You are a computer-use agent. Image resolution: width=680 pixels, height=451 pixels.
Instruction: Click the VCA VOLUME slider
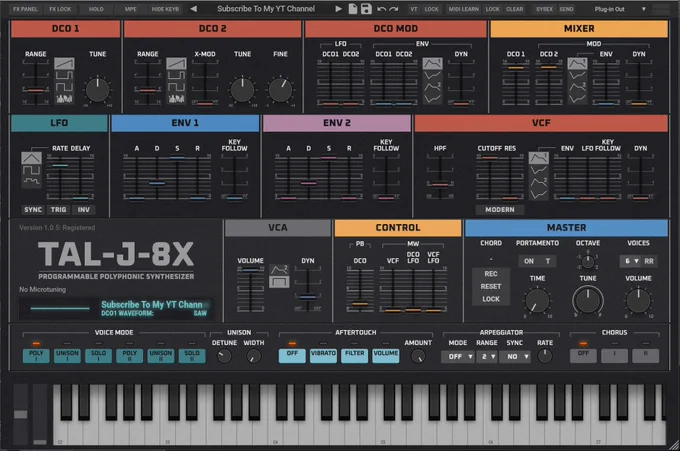coord(250,289)
